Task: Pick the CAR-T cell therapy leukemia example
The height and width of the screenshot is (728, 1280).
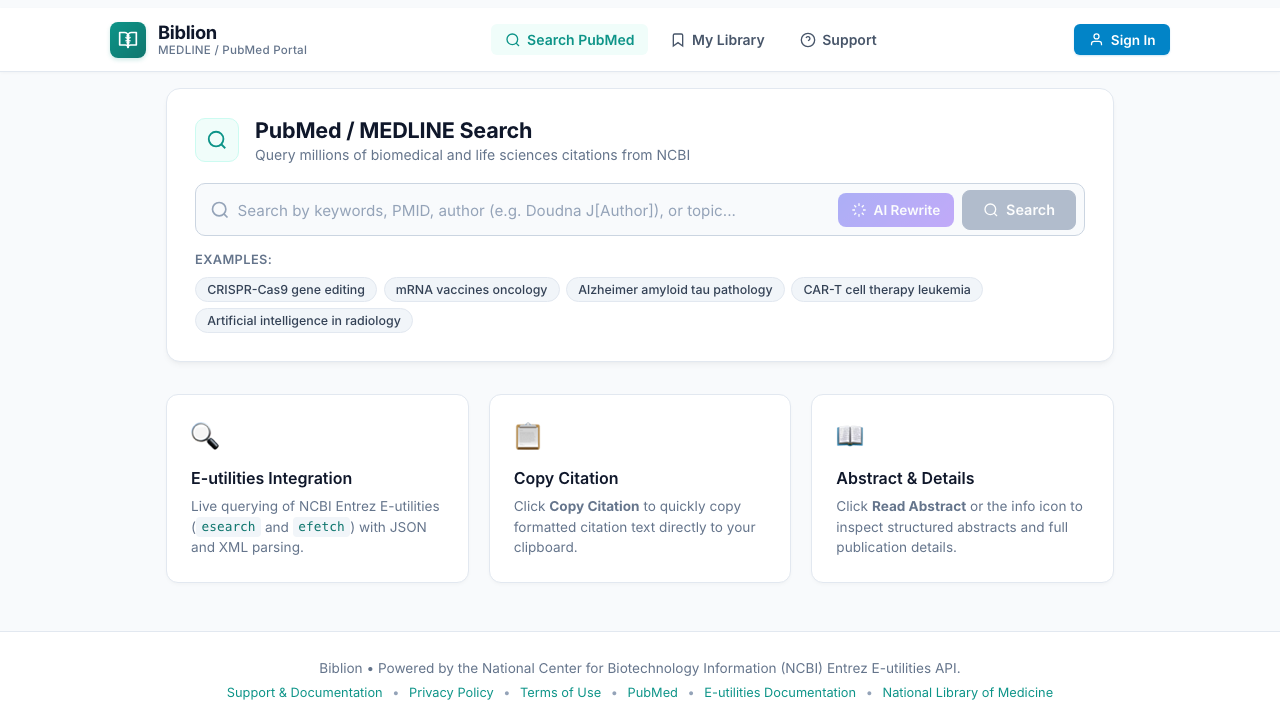Action: pyautogui.click(x=887, y=290)
